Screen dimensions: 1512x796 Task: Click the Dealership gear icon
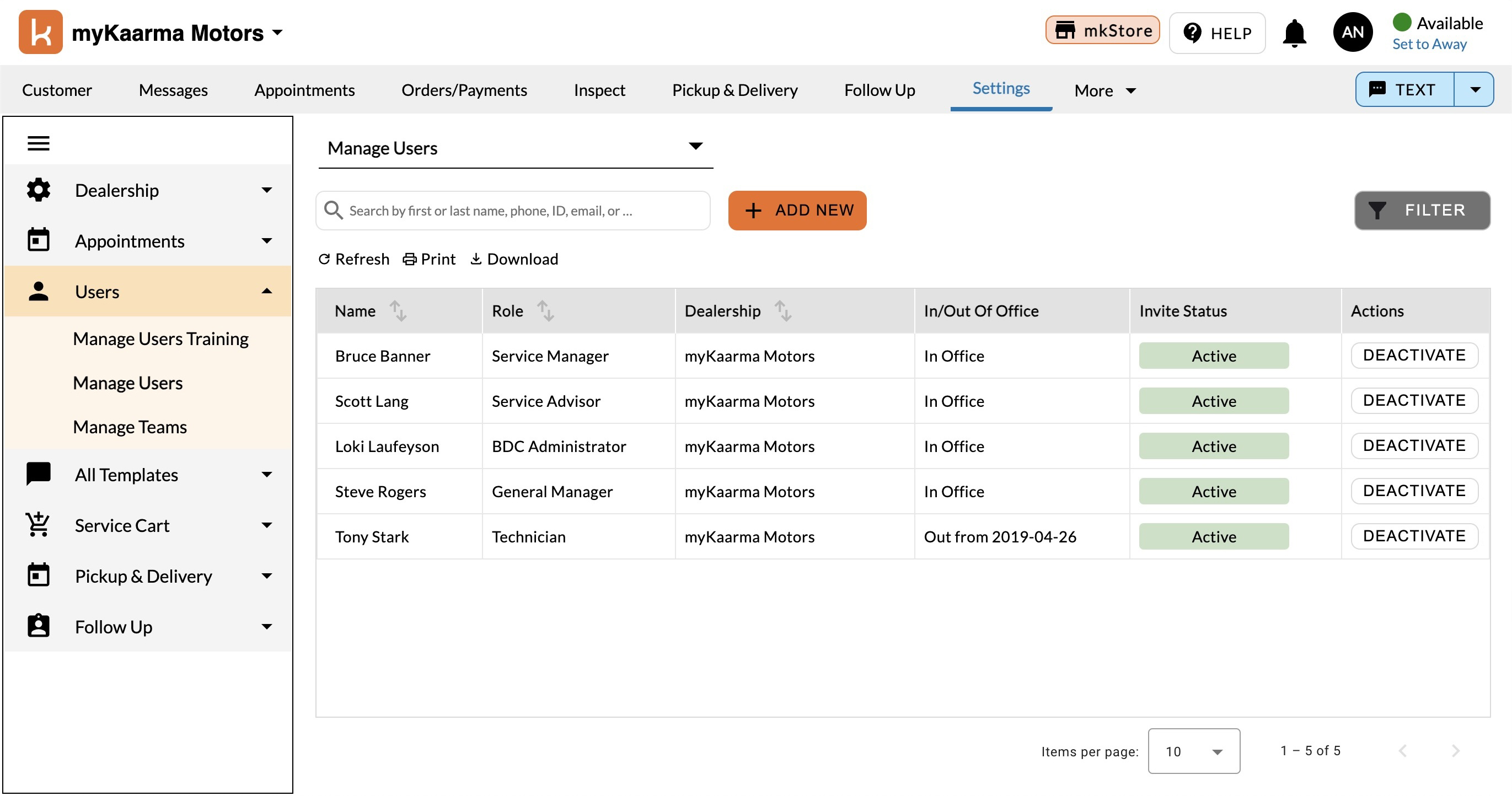click(x=39, y=190)
